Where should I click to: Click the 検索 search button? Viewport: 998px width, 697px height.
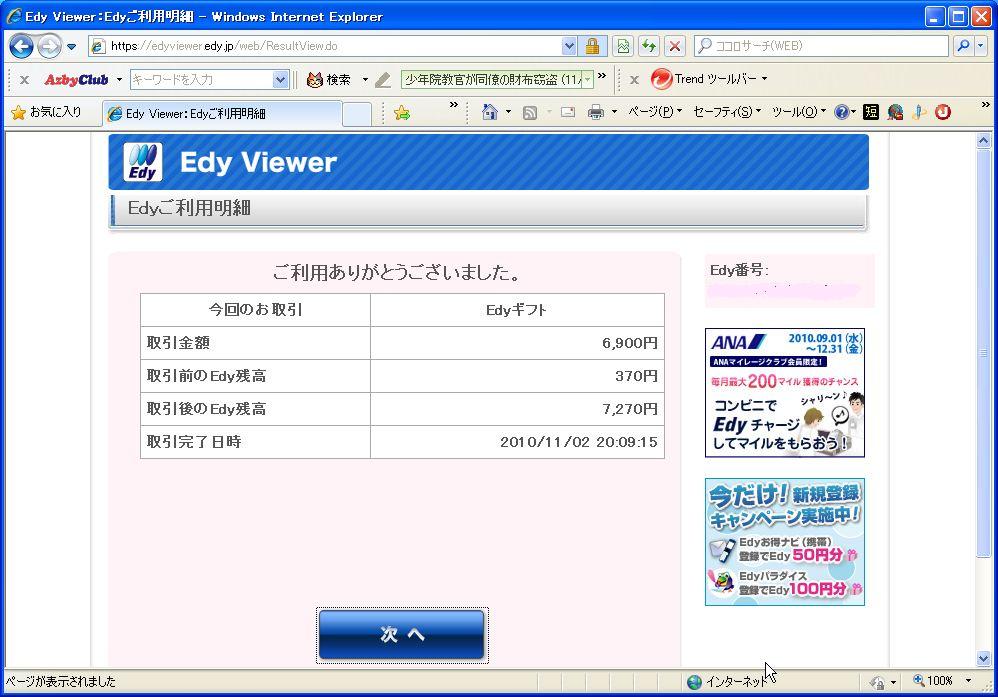click(329, 80)
